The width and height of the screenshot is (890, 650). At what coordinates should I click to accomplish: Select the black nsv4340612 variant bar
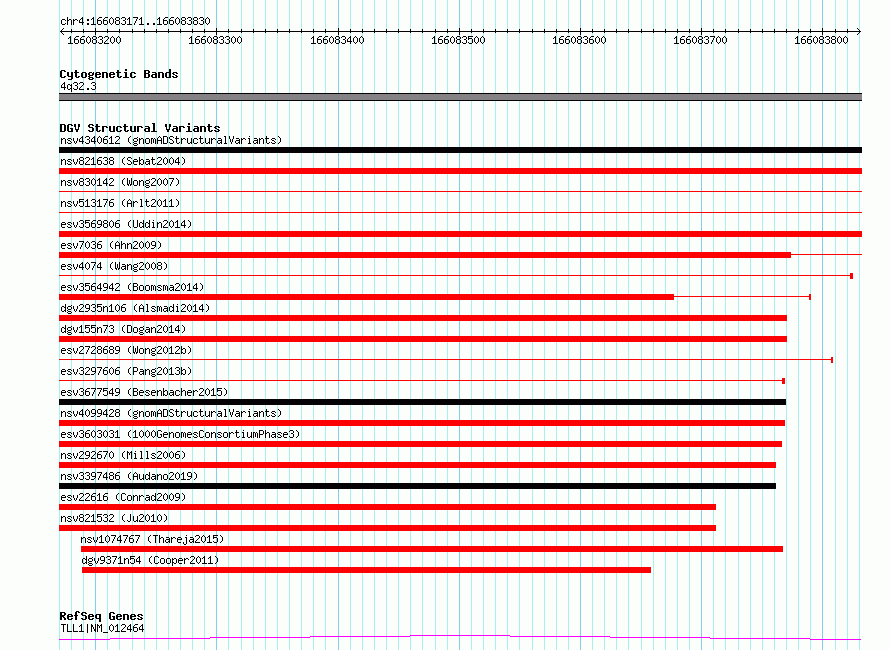[x=460, y=150]
